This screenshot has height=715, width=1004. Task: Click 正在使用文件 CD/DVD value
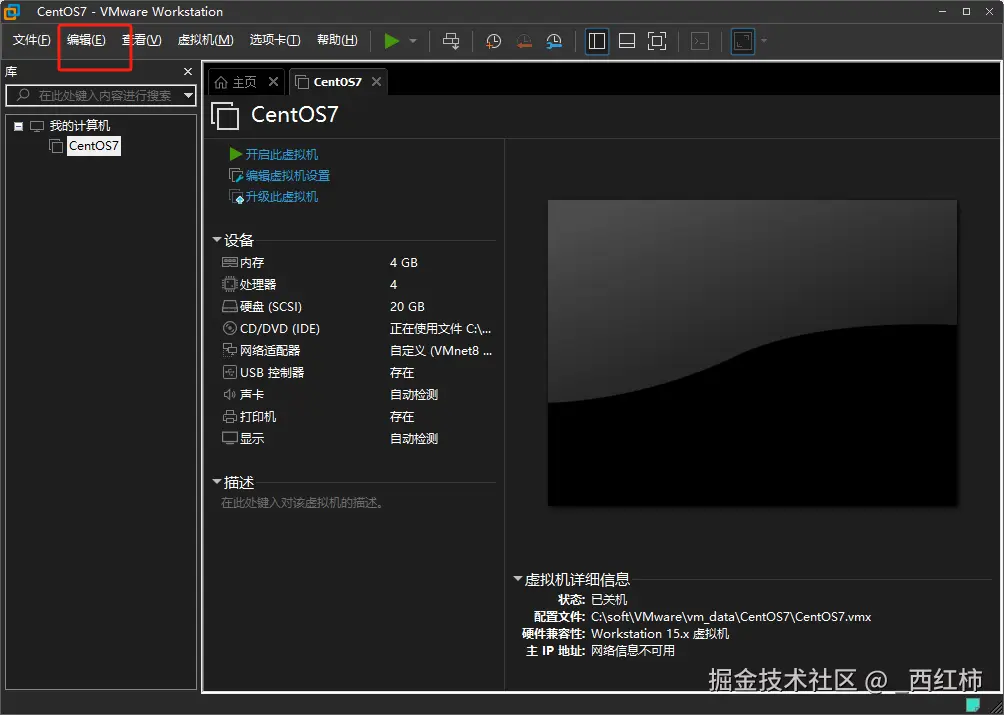(441, 328)
